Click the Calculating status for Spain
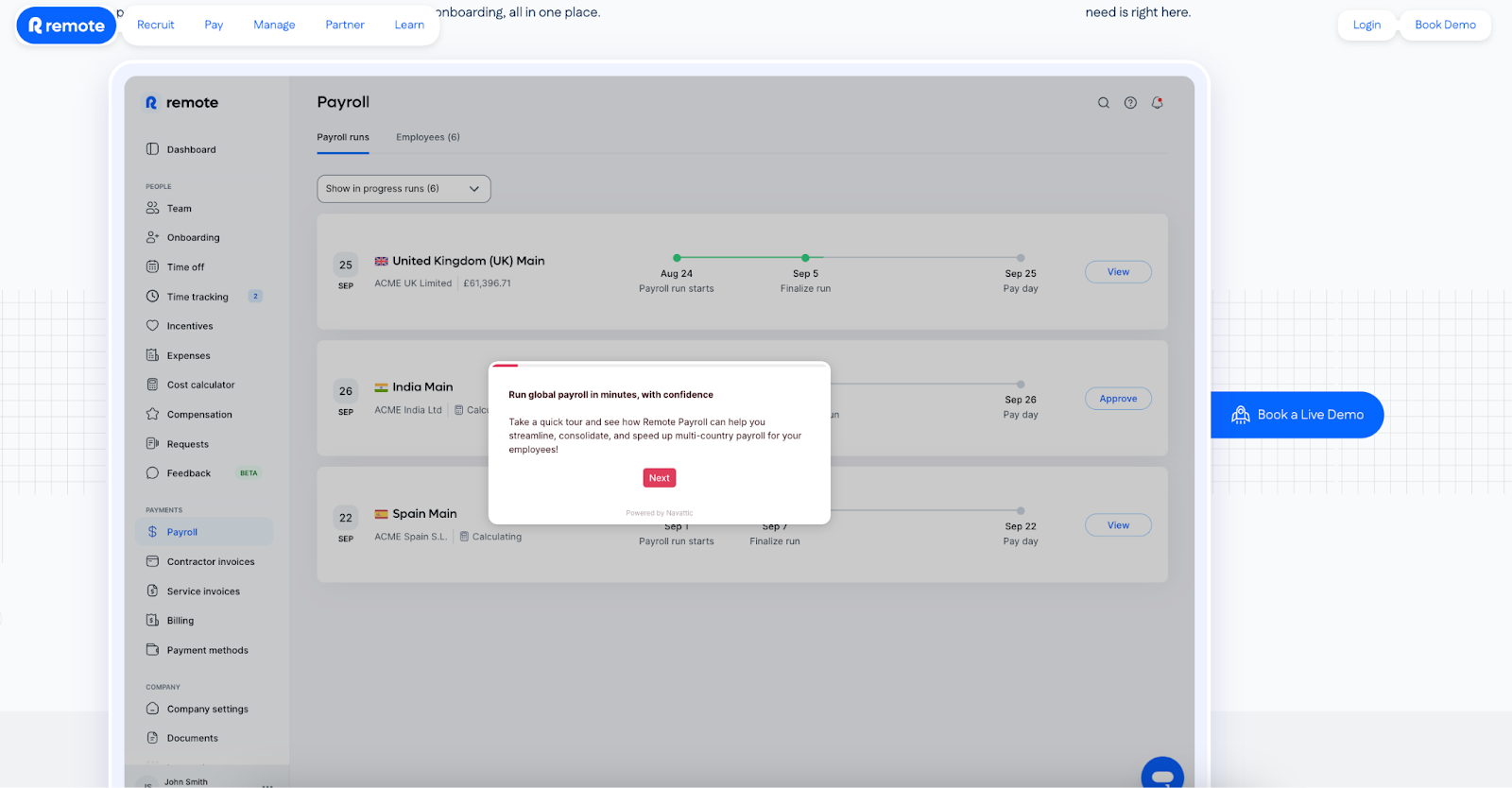 click(x=490, y=537)
